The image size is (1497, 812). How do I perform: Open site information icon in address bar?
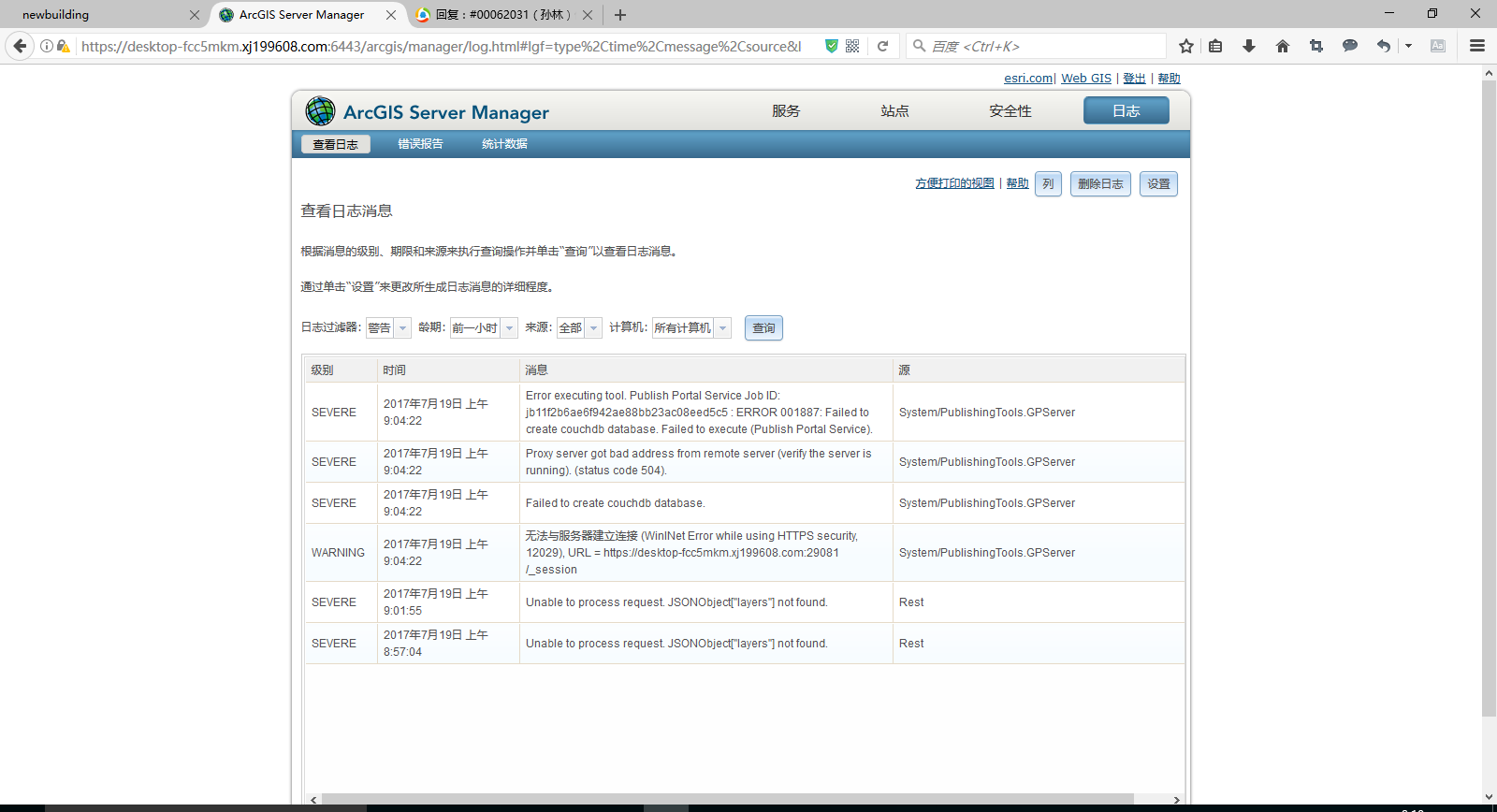click(x=46, y=46)
